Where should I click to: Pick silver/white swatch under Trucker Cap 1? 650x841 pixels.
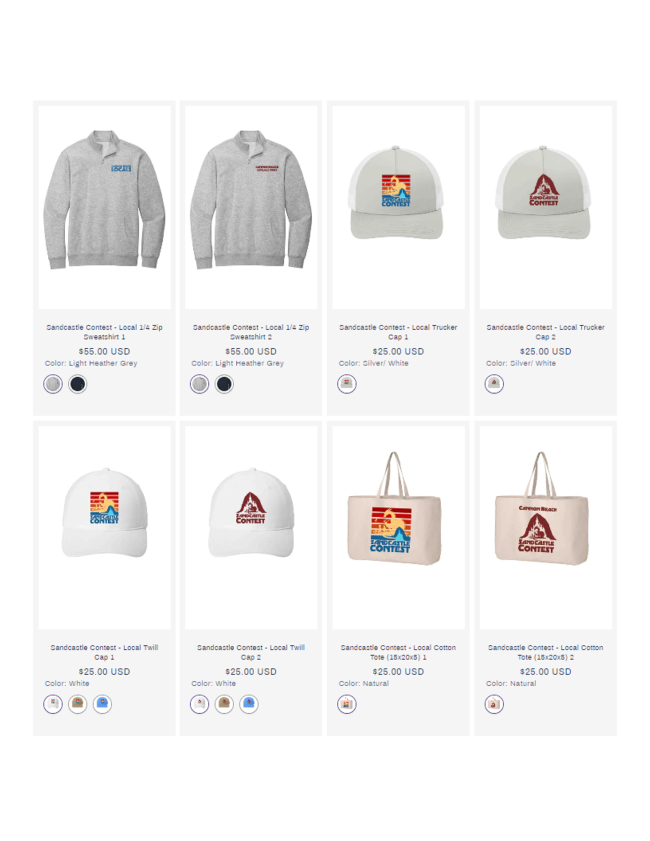[347, 383]
